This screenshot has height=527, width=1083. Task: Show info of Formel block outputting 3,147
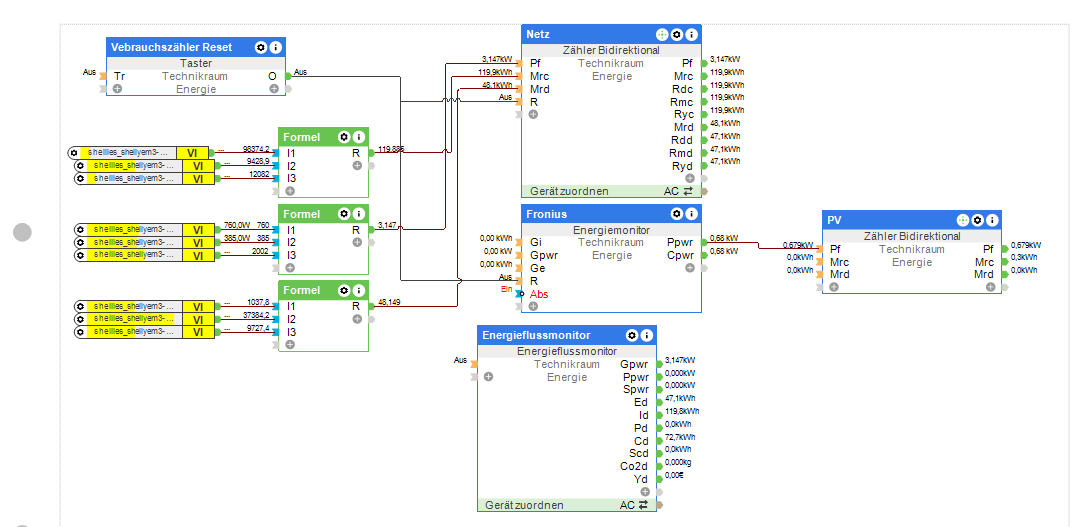coord(358,214)
